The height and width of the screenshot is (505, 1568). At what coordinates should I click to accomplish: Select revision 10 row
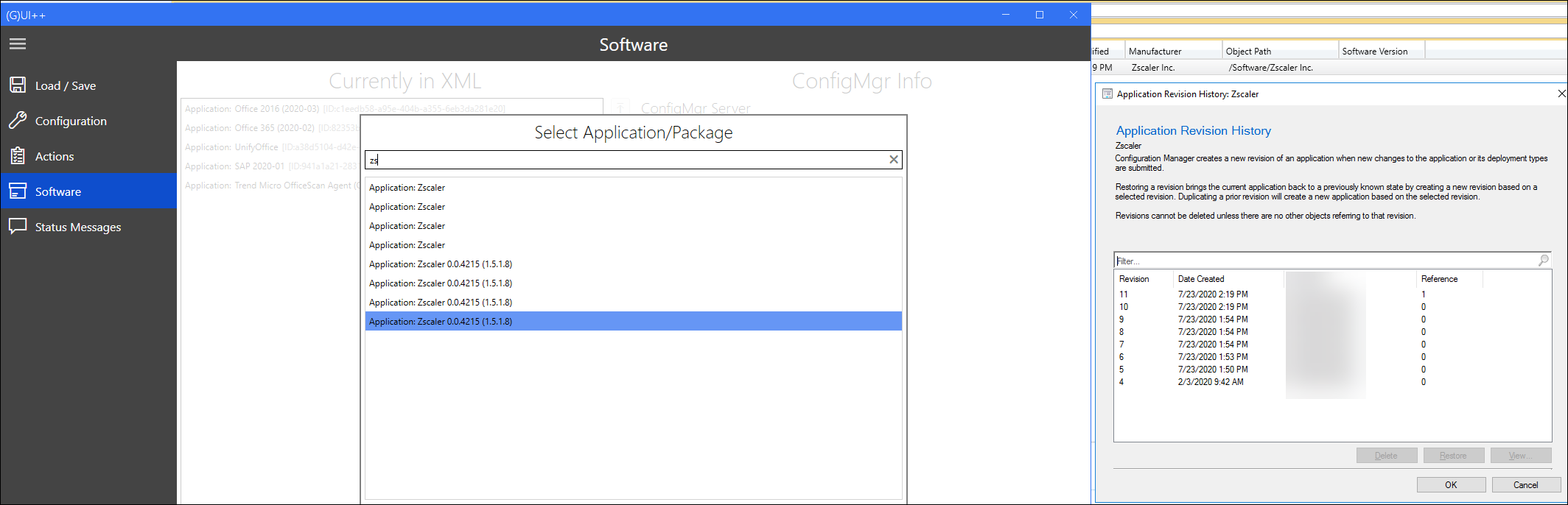click(x=1332, y=307)
